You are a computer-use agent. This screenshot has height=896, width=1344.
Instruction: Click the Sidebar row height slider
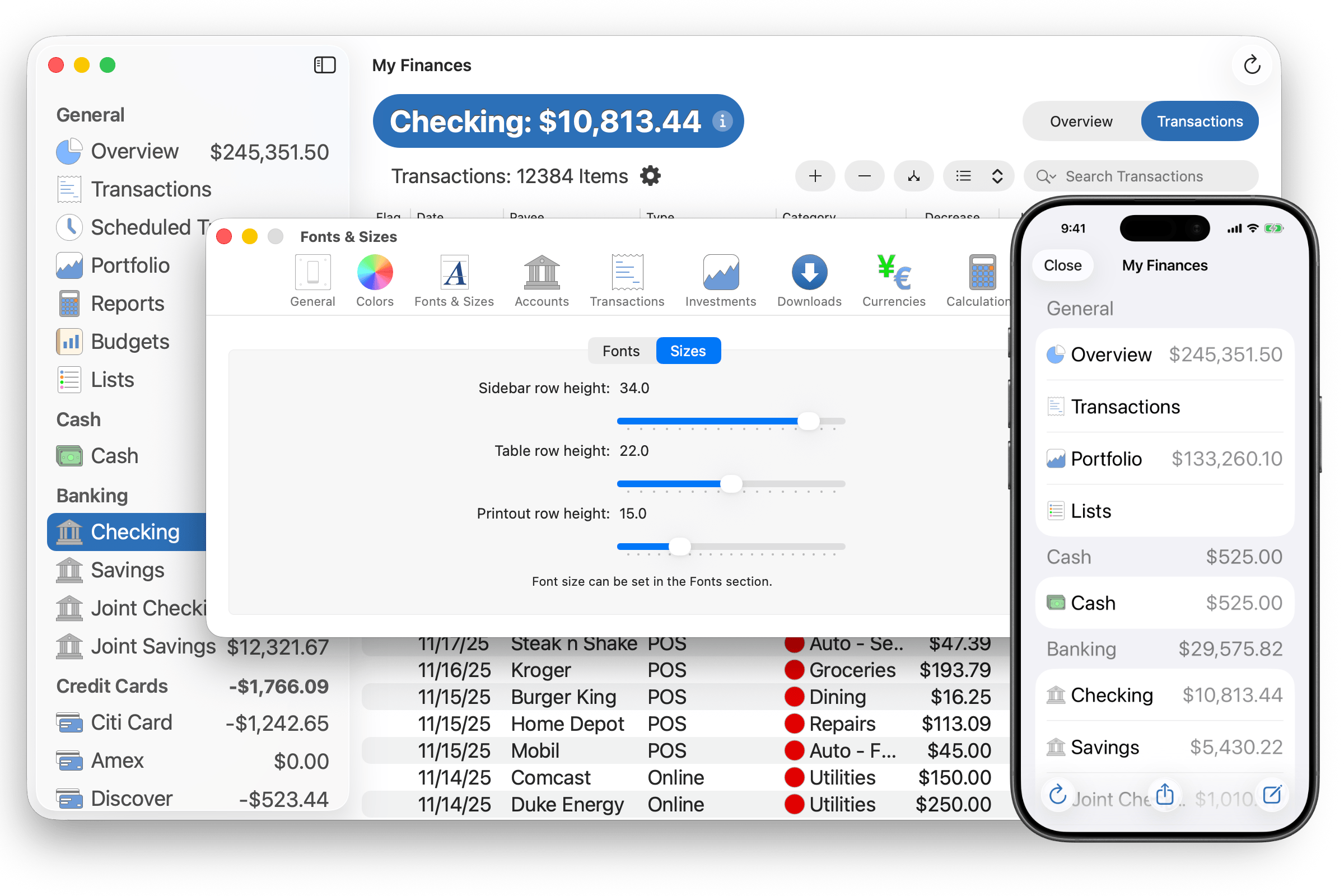(808, 422)
